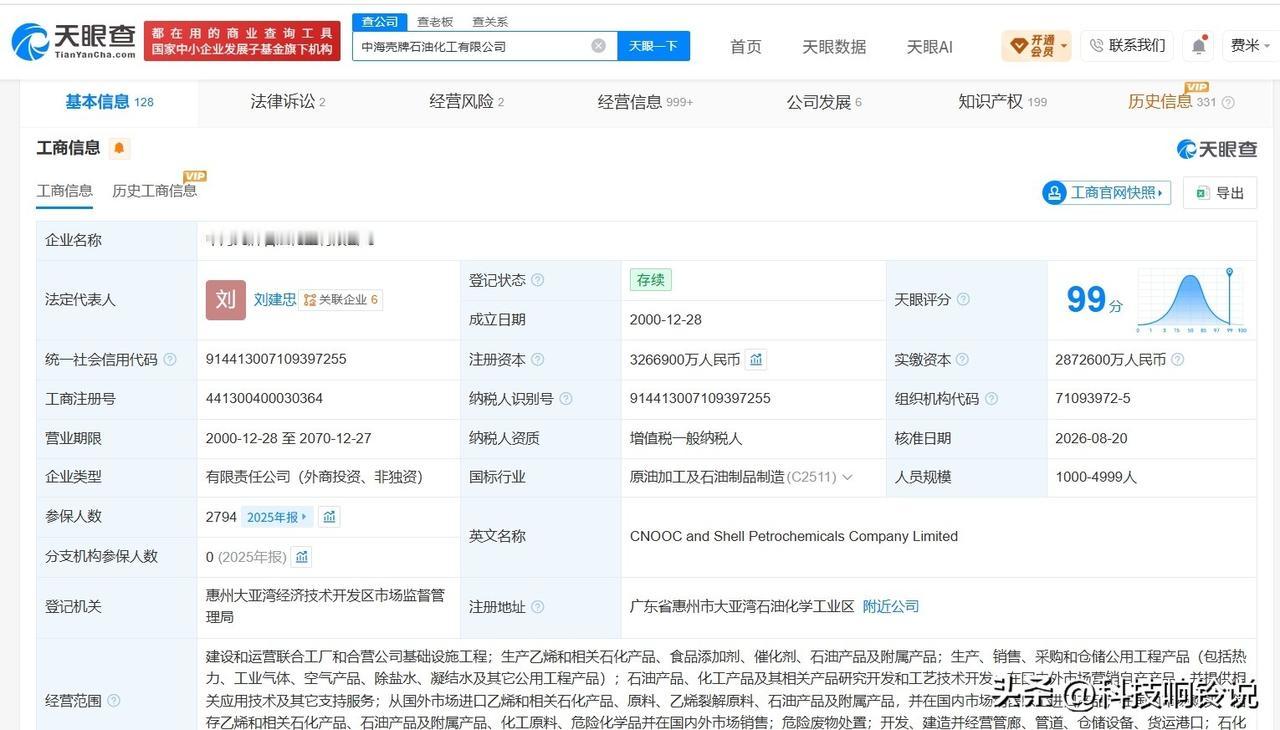Switch to the 查公司 search tab
1280x730 pixels.
pyautogui.click(x=380, y=21)
